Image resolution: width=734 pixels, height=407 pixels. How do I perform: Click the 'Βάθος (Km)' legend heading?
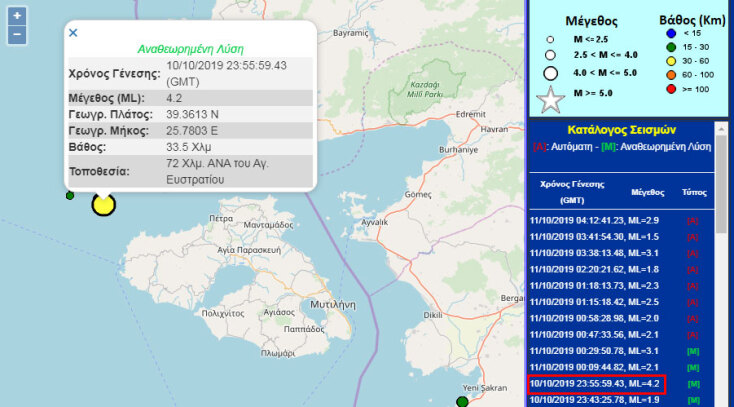(x=692, y=20)
